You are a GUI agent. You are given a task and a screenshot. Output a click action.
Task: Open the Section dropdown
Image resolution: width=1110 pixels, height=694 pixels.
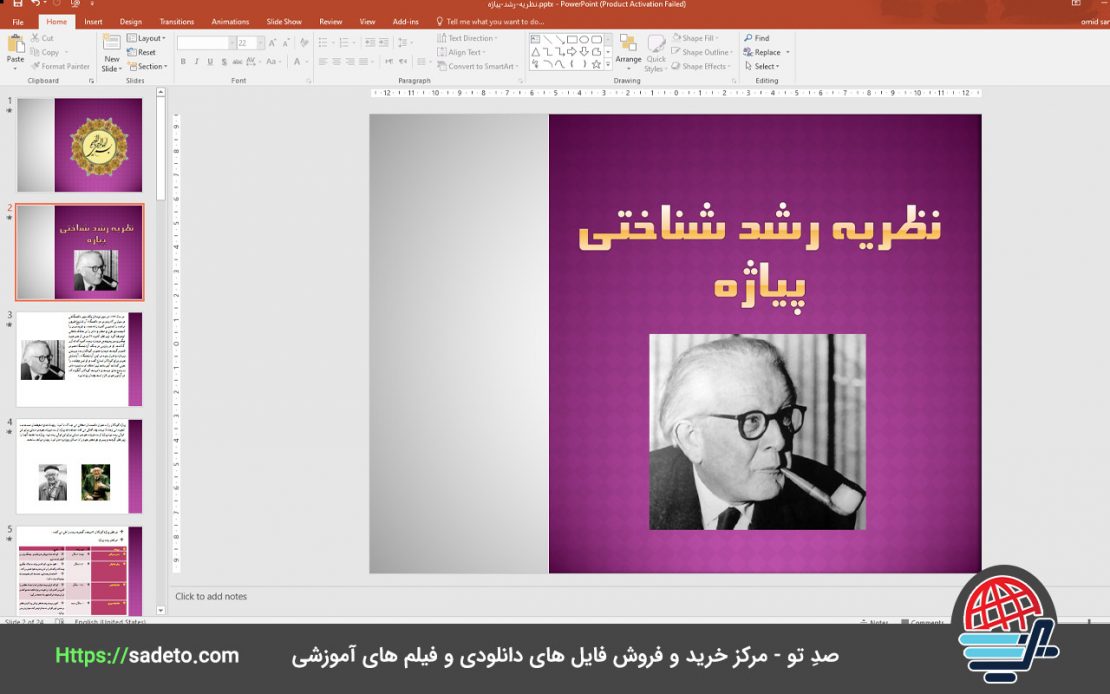click(x=147, y=67)
